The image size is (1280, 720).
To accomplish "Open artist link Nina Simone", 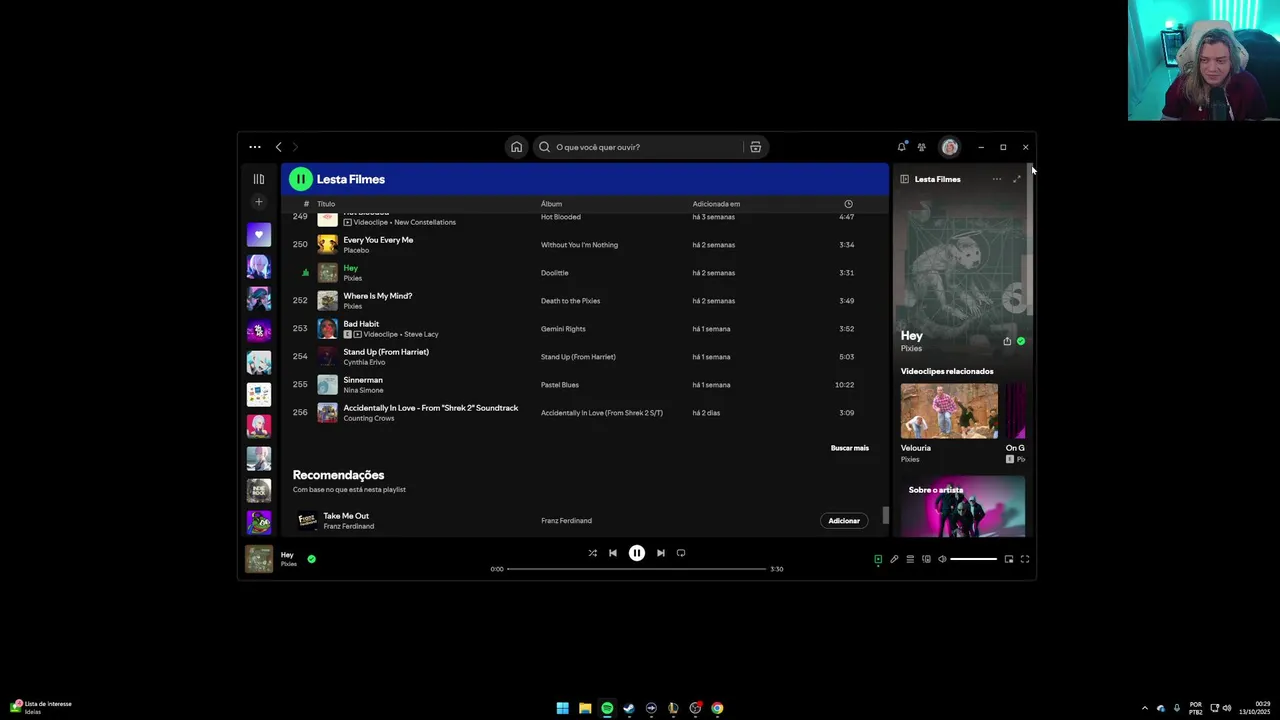I will (363, 390).
